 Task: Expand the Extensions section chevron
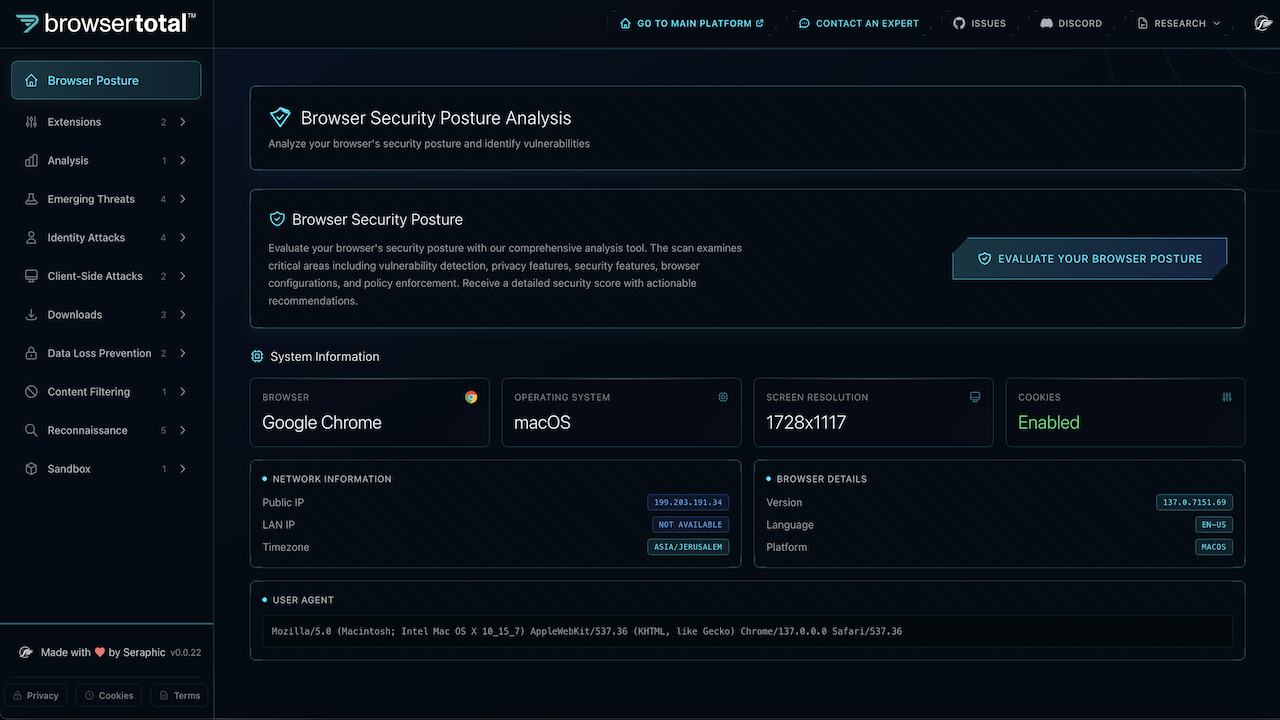pos(183,122)
